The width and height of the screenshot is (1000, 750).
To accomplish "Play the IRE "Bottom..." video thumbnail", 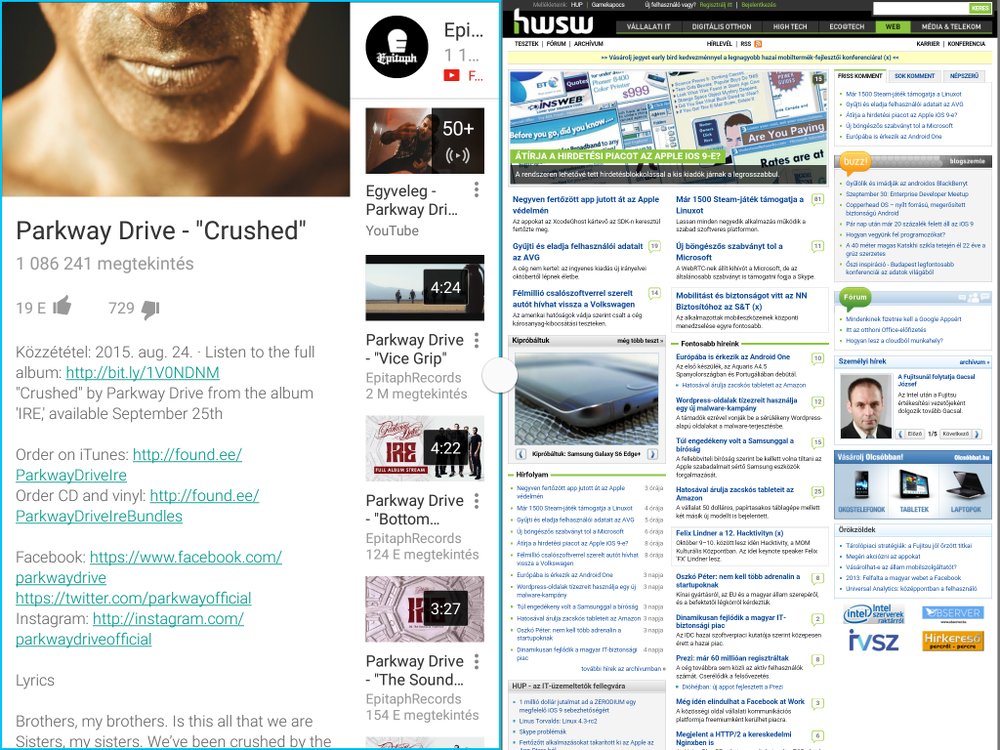I will 425,448.
